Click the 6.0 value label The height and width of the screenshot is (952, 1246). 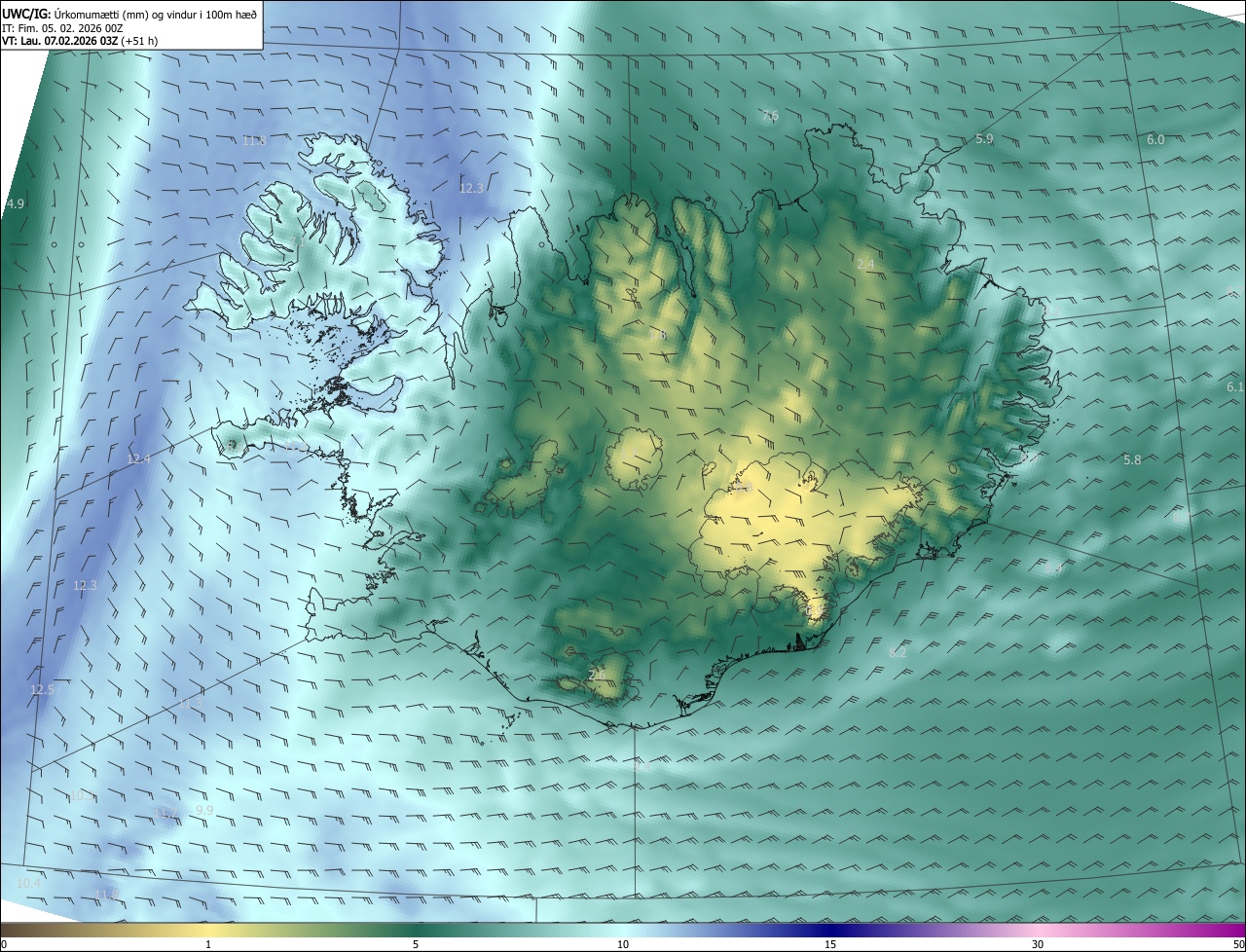(1155, 140)
